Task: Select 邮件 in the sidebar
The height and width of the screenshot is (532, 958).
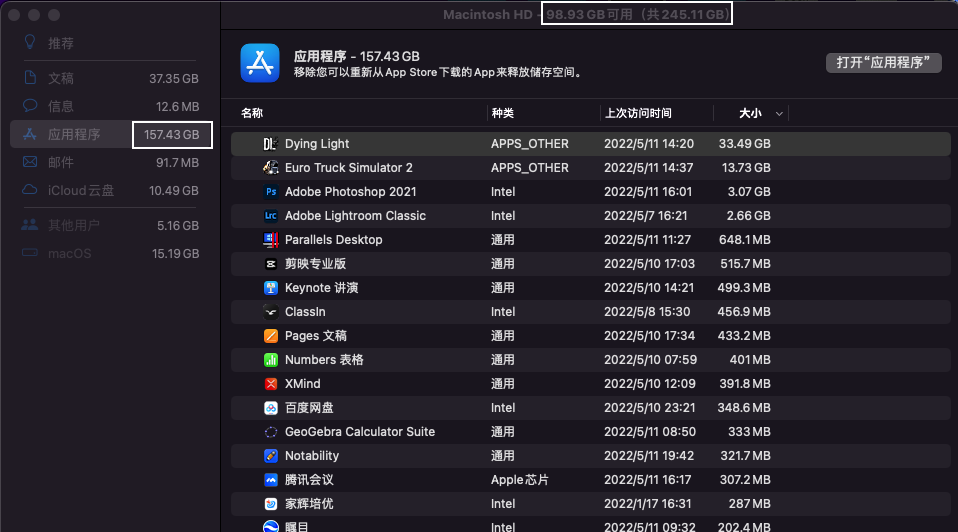Action: point(61,162)
